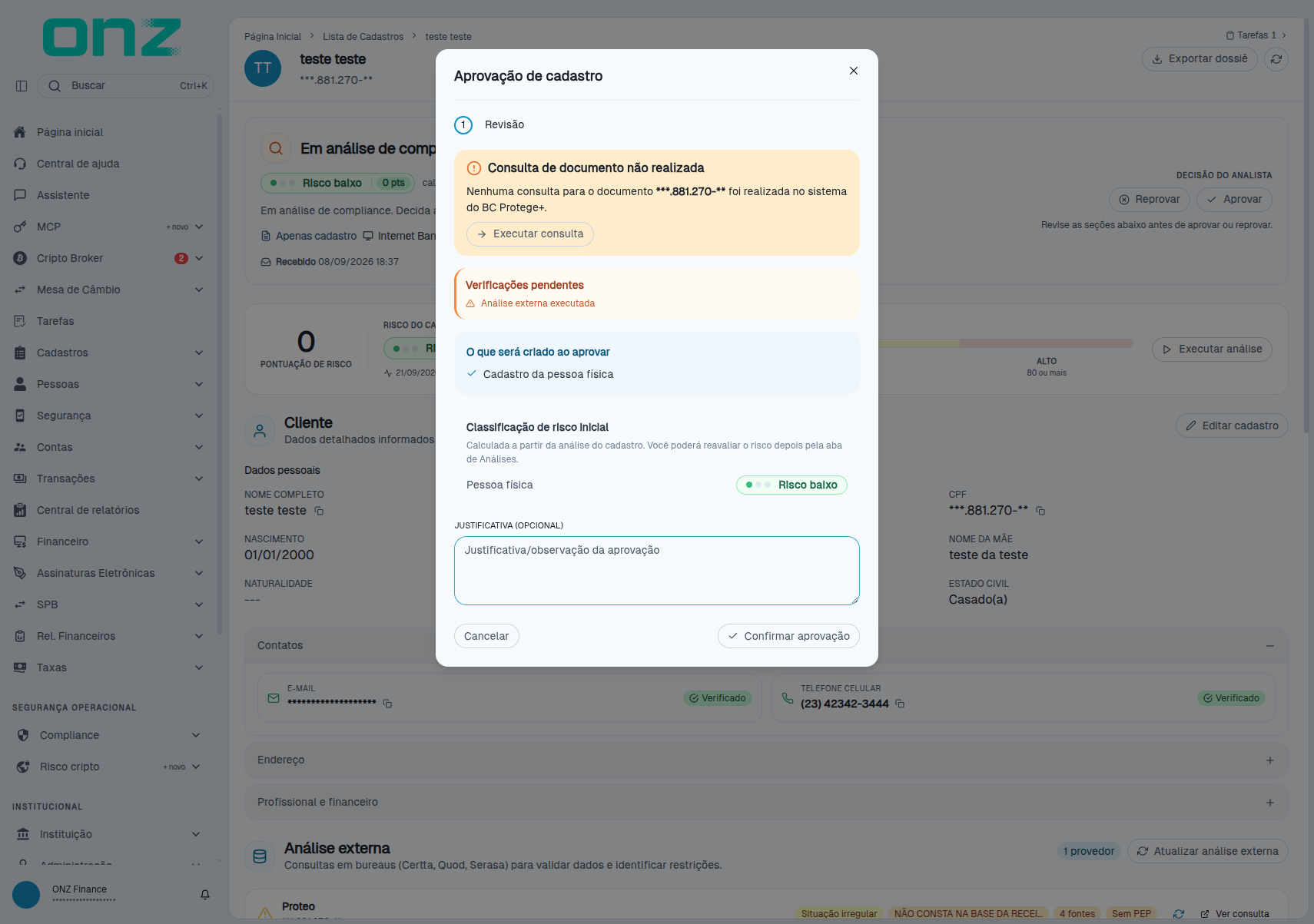Viewport: 1314px width, 924px height.
Task: Focus the Justificativa text area
Action: (x=657, y=571)
